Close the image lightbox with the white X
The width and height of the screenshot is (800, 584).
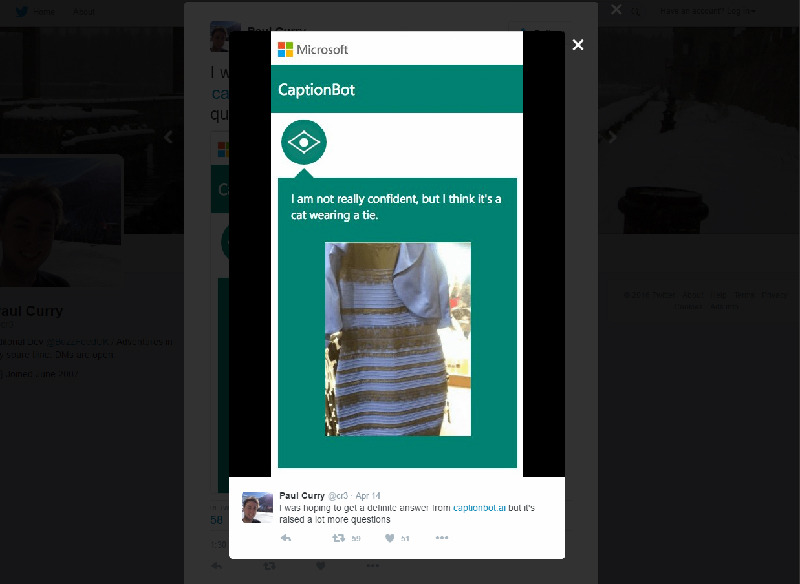(578, 45)
